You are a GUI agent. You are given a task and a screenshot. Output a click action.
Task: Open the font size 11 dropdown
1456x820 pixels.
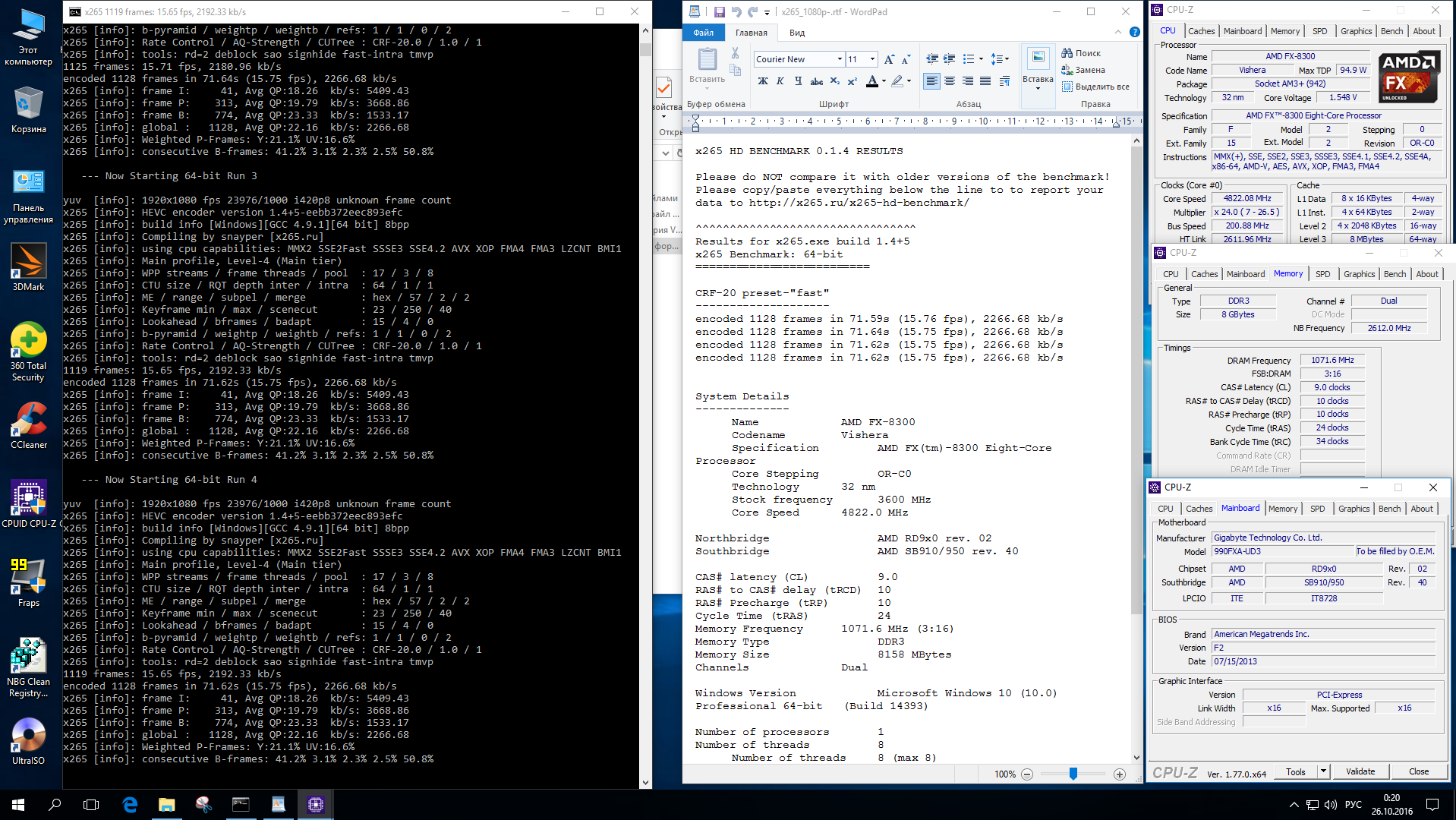point(873,59)
